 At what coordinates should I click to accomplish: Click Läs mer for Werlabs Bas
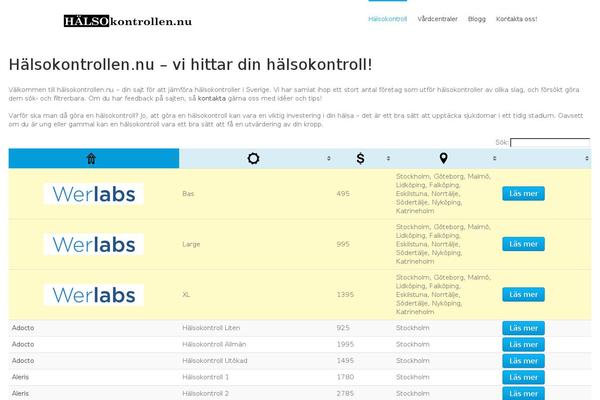[x=523, y=194]
